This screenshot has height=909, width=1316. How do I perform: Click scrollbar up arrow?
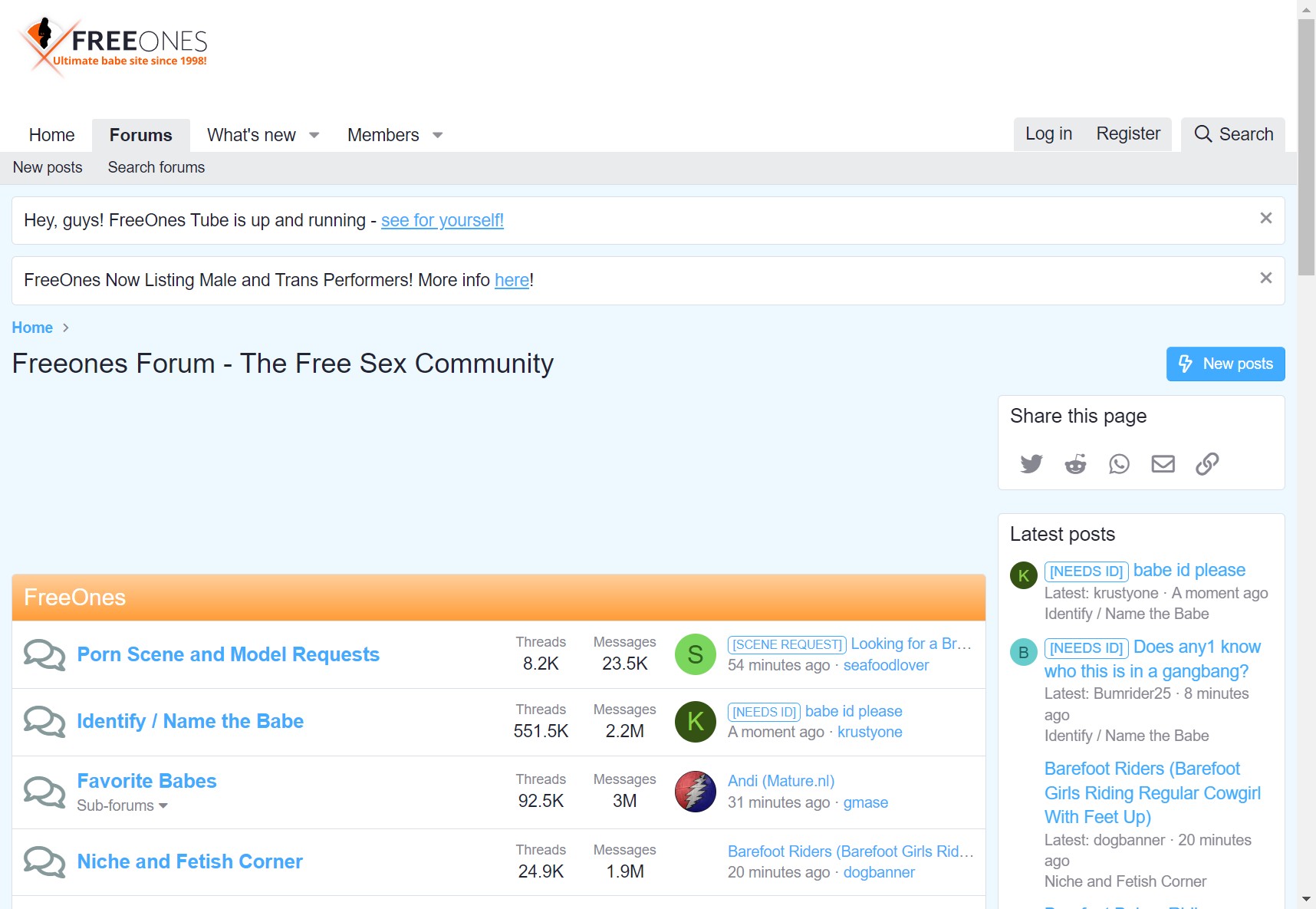coord(1307,9)
